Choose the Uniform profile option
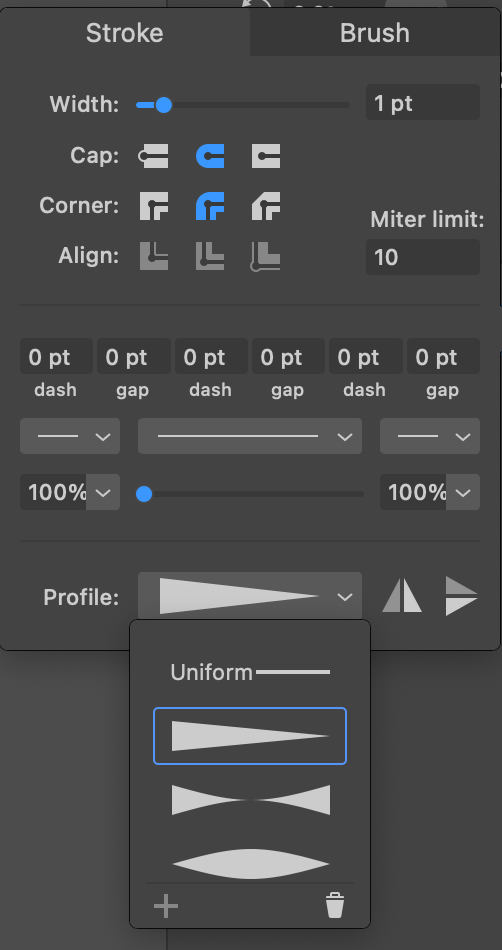This screenshot has width=502, height=950. (x=249, y=673)
